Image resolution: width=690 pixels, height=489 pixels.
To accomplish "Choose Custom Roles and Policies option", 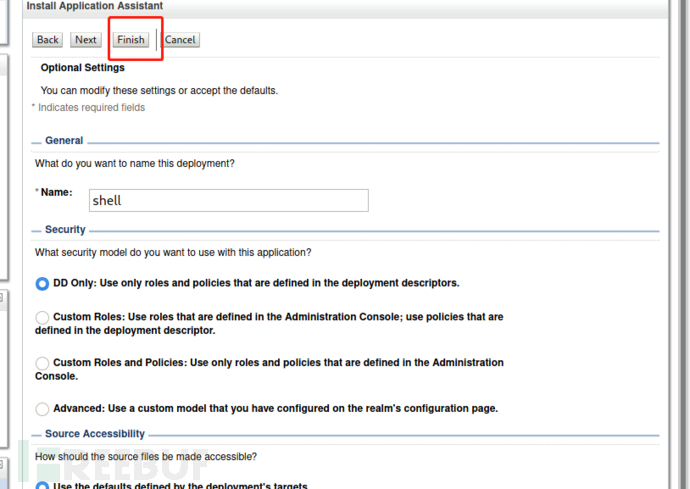I will pyautogui.click(x=42, y=363).
